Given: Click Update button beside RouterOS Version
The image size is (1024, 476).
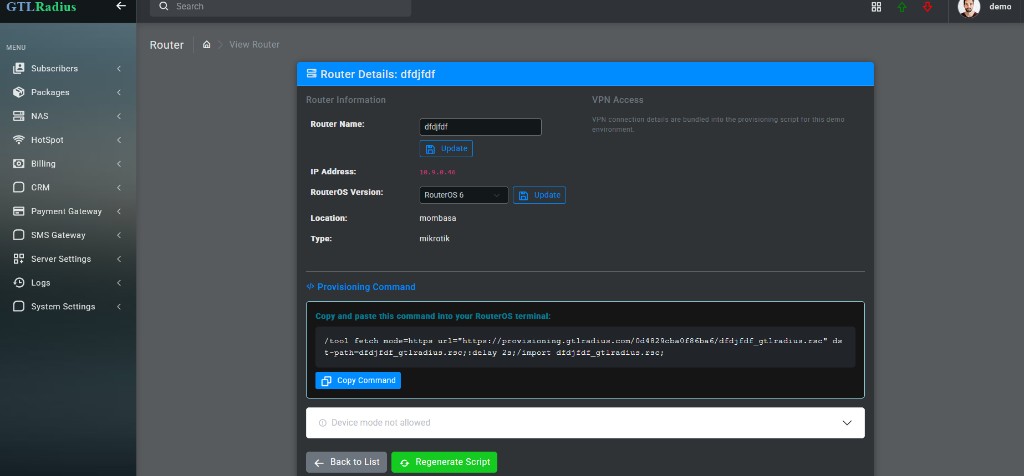Looking at the screenshot, I should pos(539,195).
